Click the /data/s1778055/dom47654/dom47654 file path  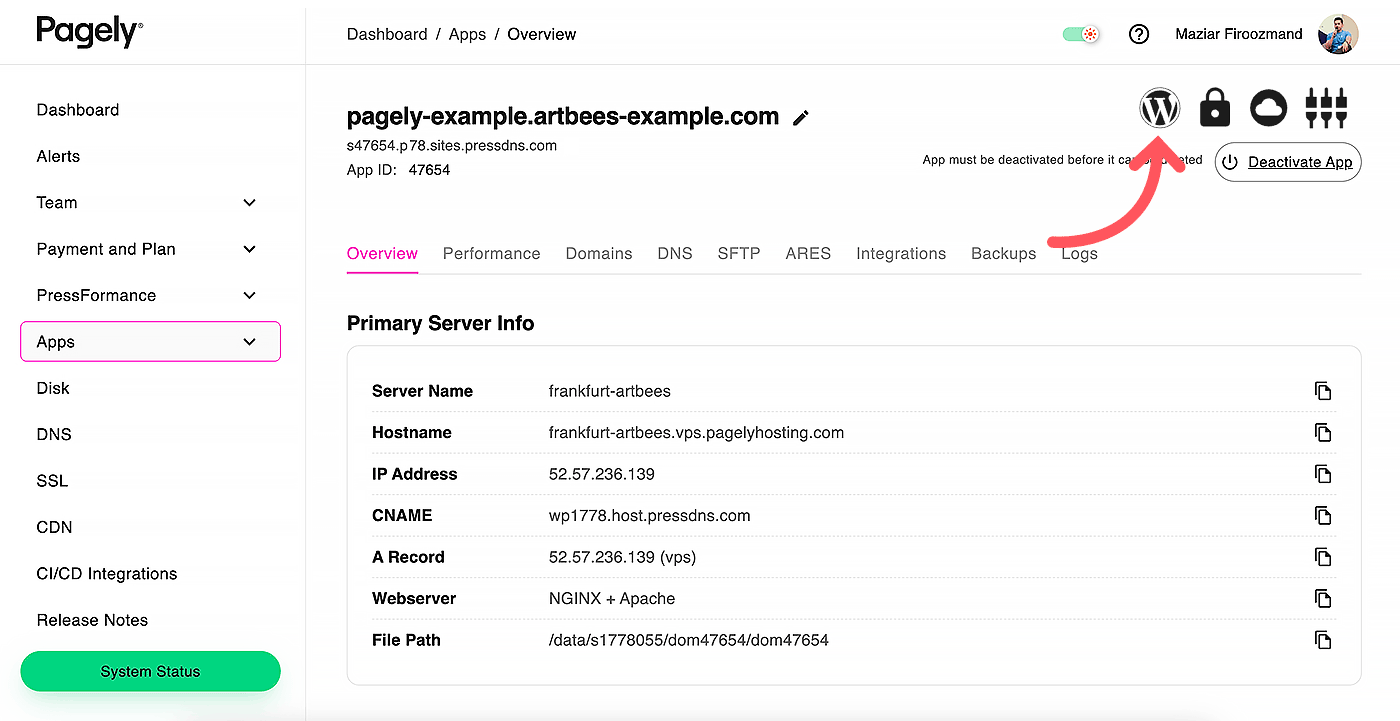689,640
